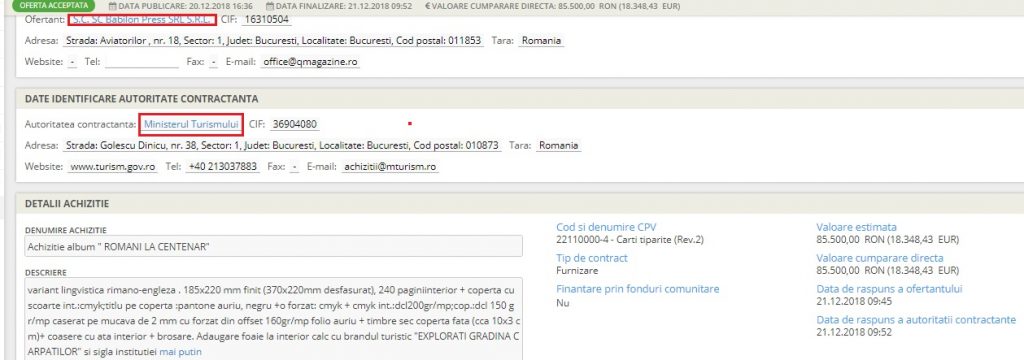The image size is (1024, 360).
Task: Click the DENUMIRE ACHIZITIE field with album title
Action: [273, 246]
